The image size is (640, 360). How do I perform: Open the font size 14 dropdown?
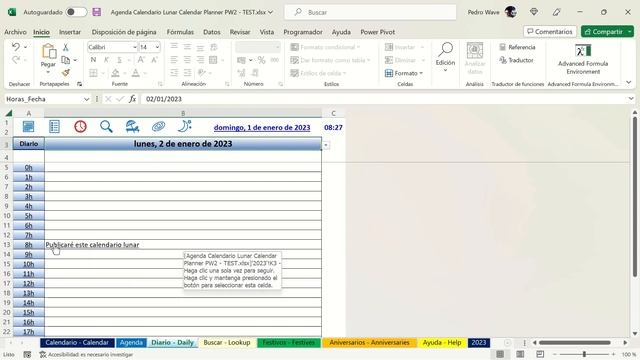(x=157, y=47)
